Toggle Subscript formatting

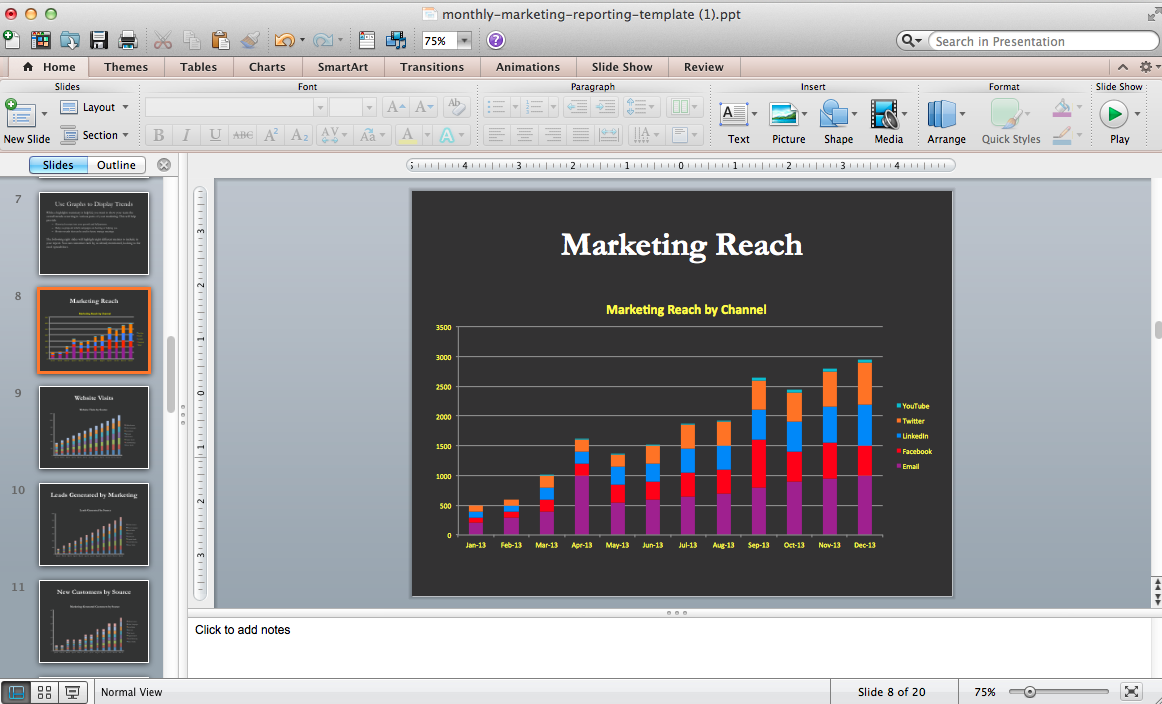point(299,135)
